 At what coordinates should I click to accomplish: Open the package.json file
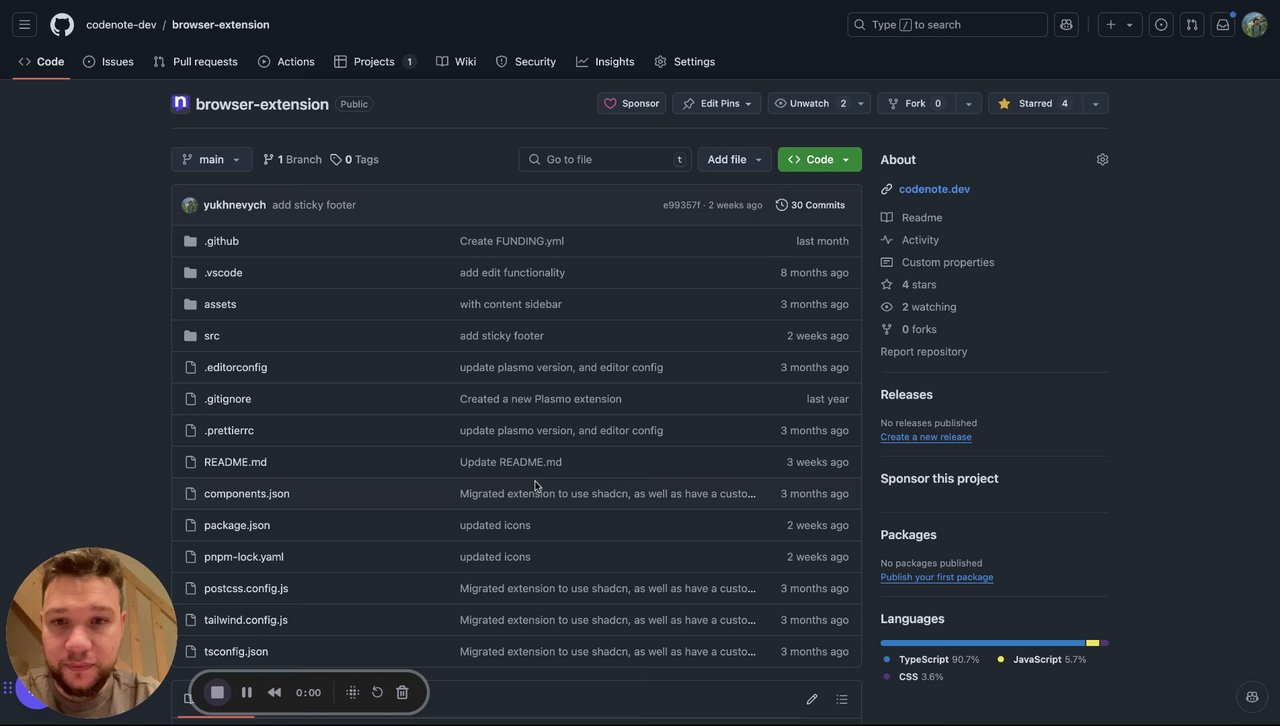pyautogui.click(x=237, y=525)
